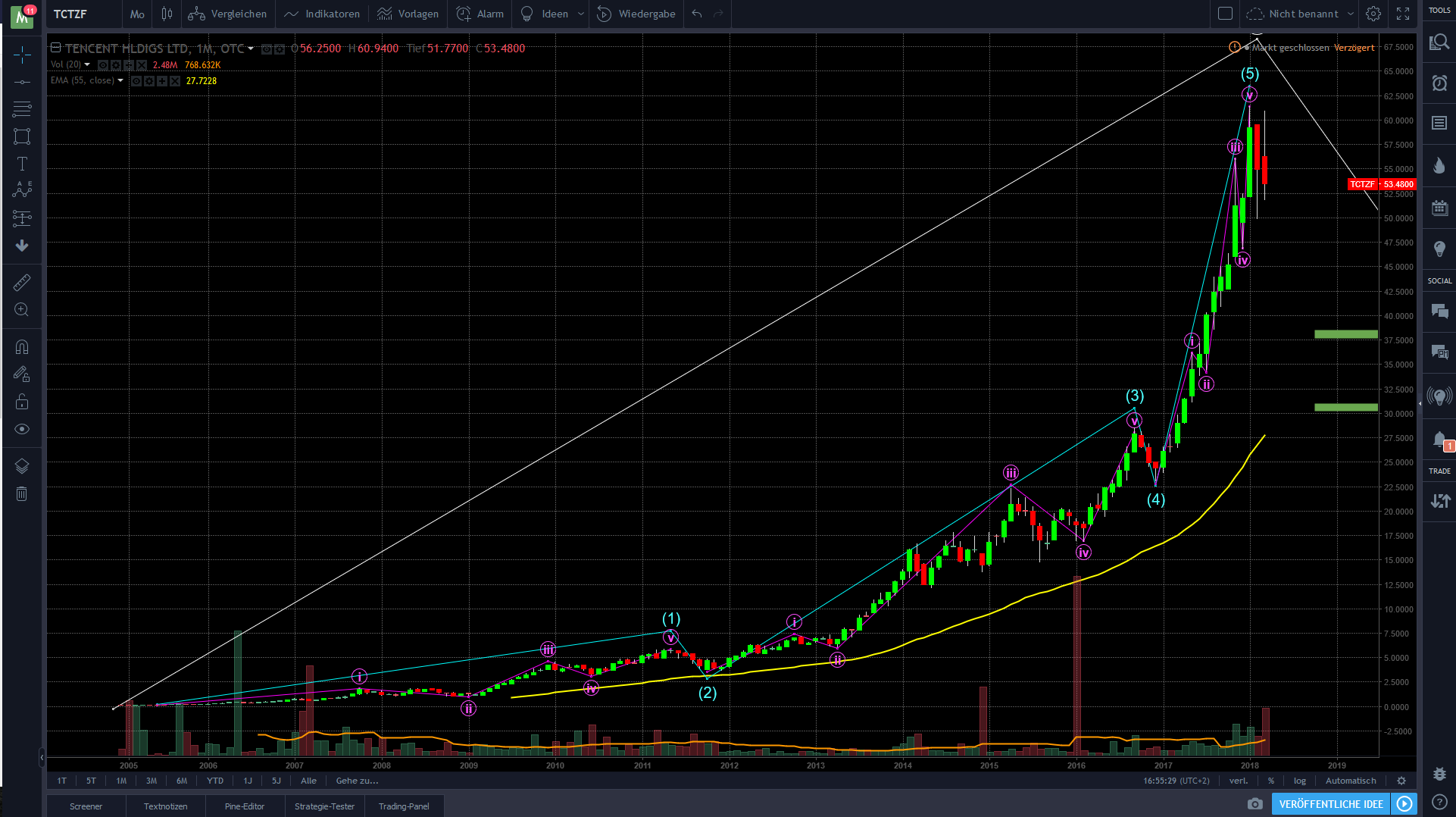Toggle Automatisch auto-scale option

click(x=1351, y=781)
